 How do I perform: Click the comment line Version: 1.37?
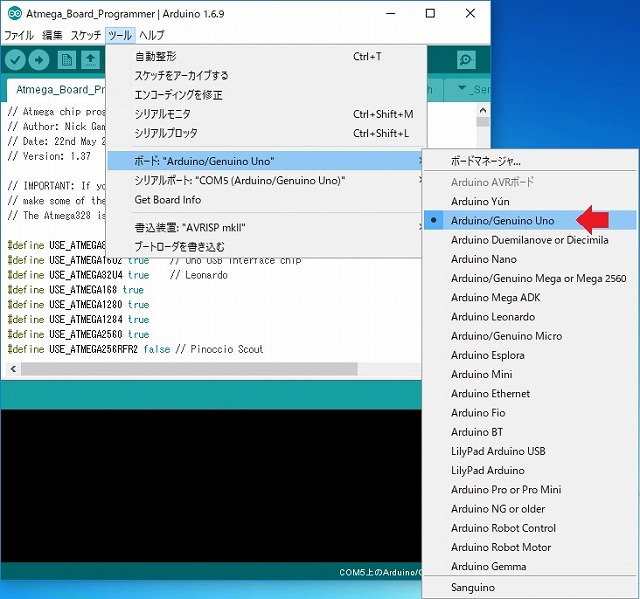coord(49,156)
